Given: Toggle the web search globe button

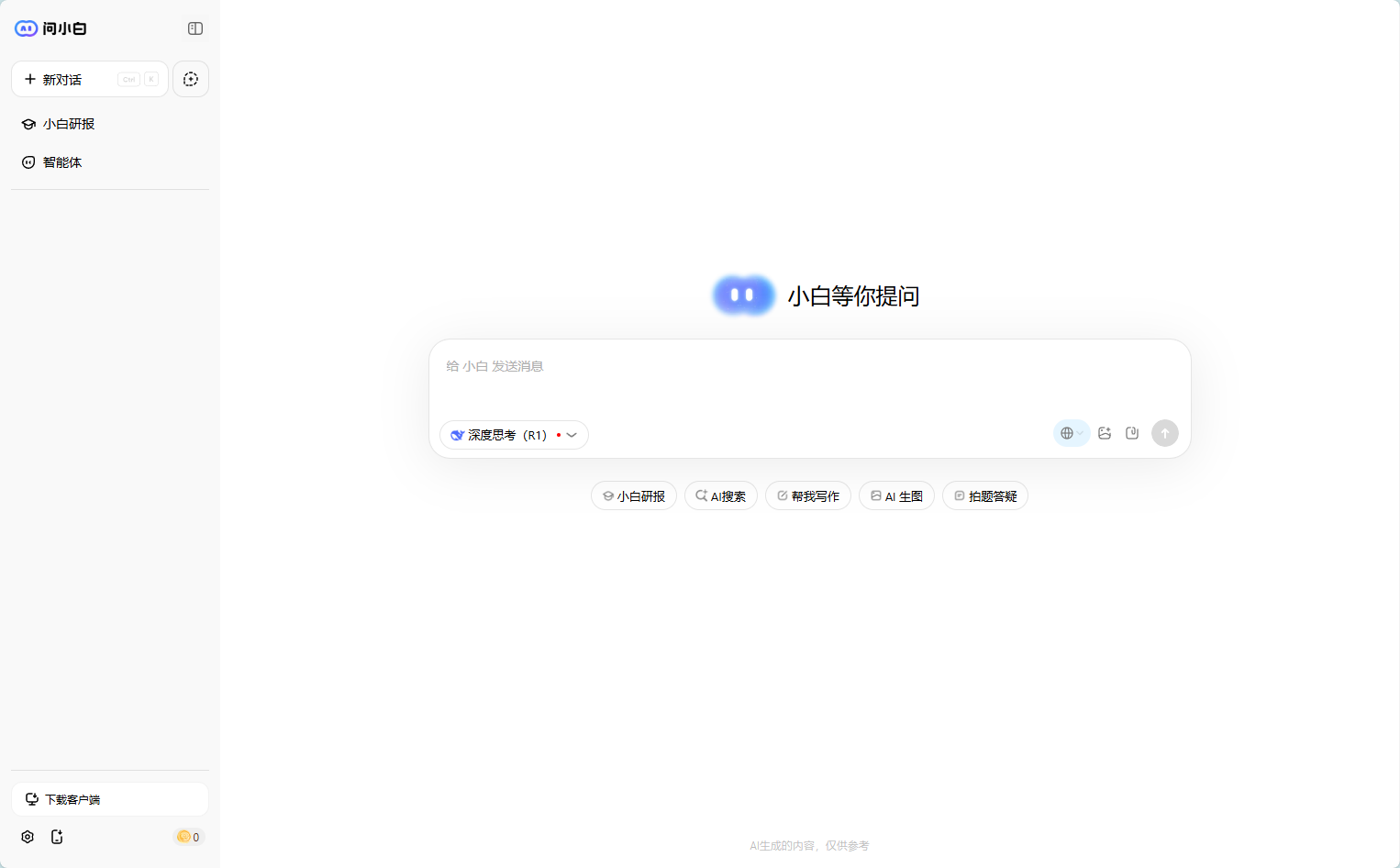Looking at the screenshot, I should point(1071,433).
